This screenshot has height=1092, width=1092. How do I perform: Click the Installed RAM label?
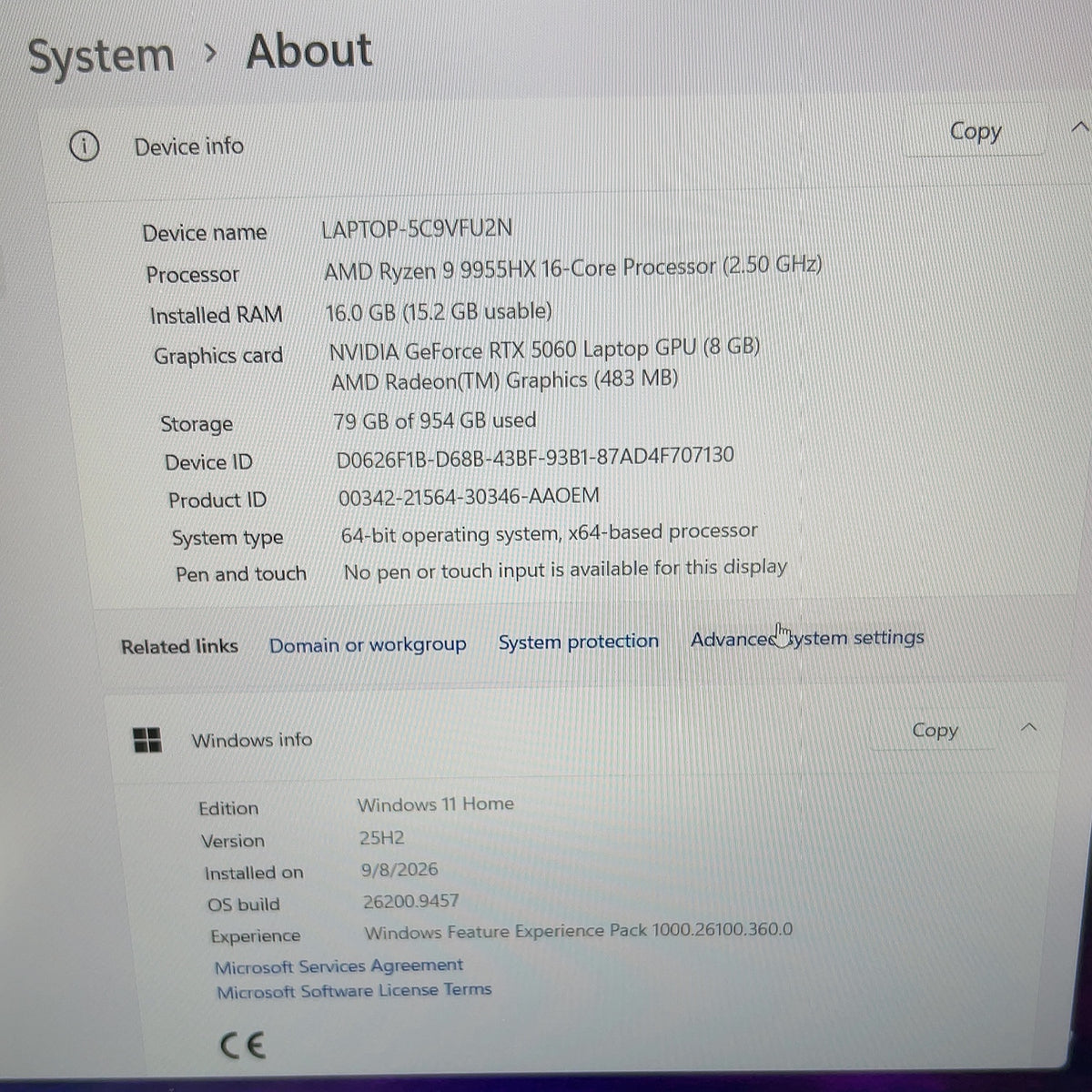tap(216, 315)
